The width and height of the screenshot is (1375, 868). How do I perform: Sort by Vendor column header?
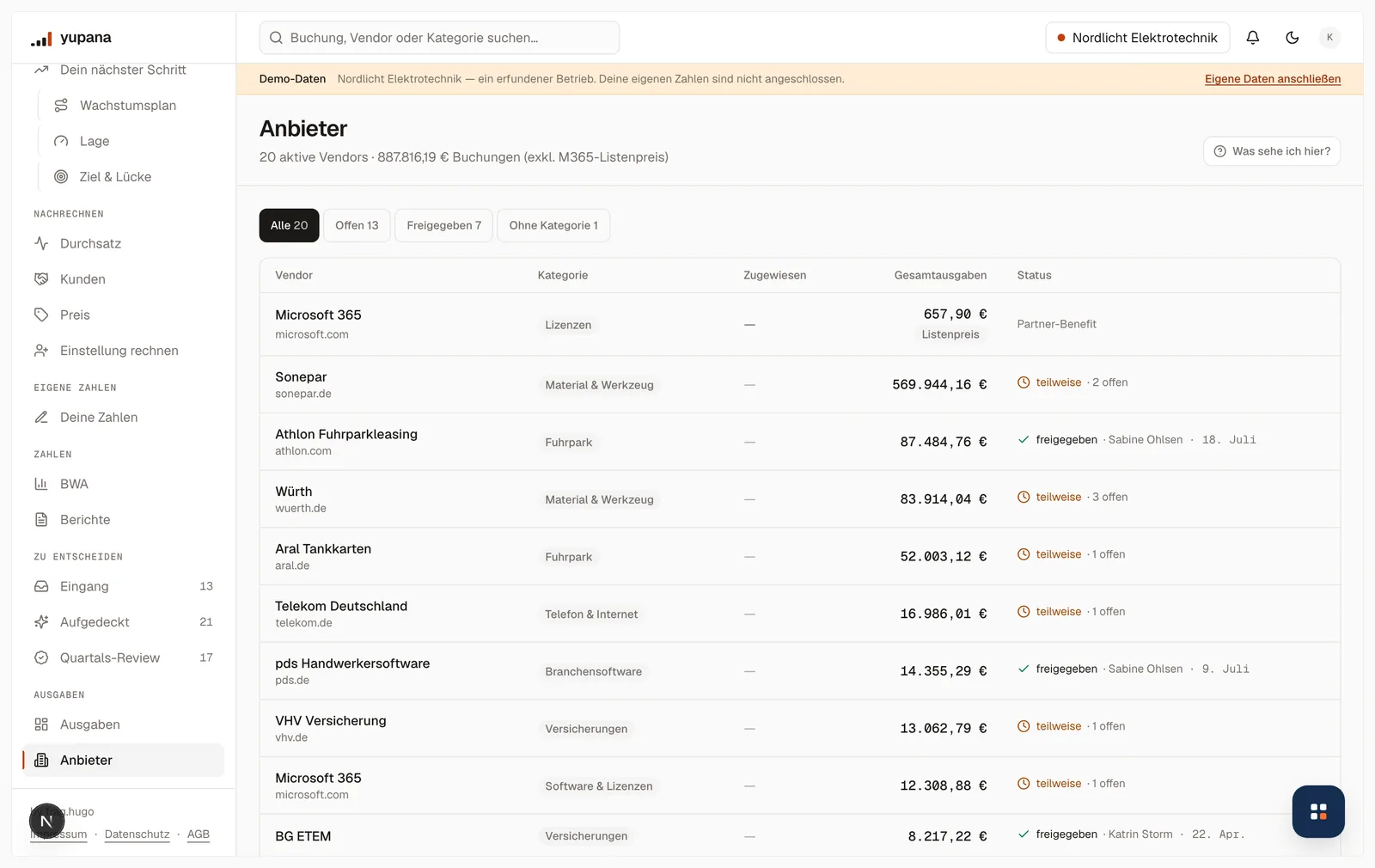(294, 275)
